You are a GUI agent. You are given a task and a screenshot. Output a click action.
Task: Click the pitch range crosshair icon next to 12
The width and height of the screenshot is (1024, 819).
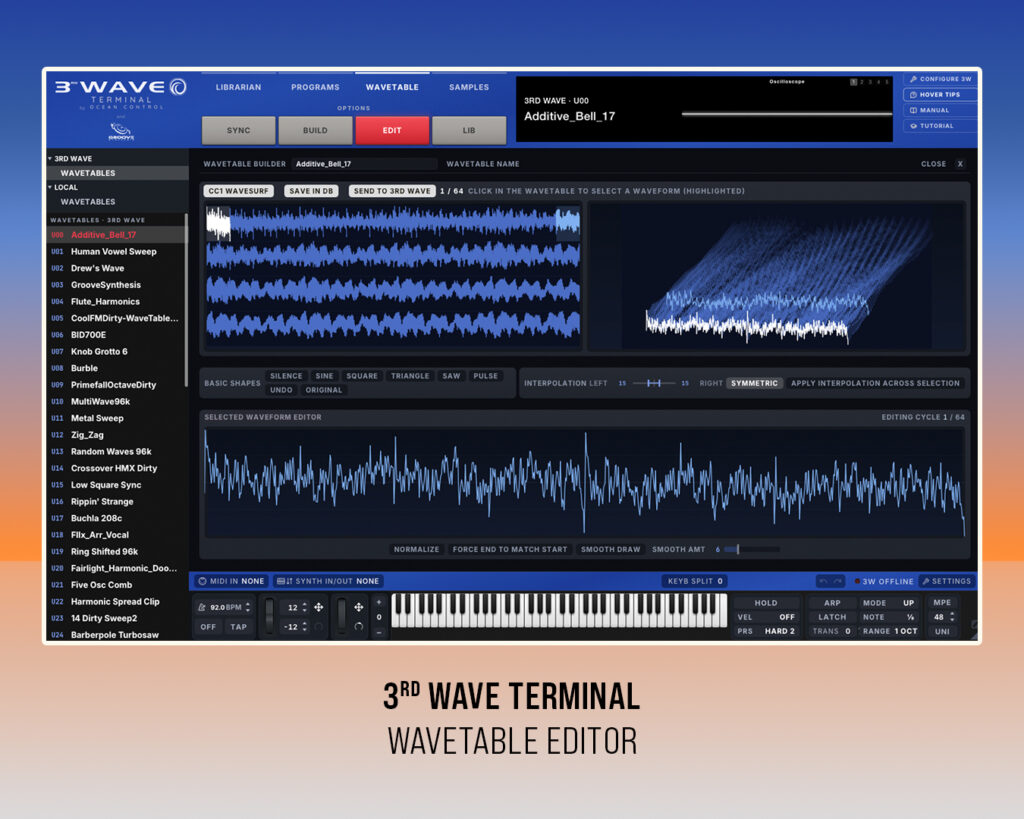319,607
